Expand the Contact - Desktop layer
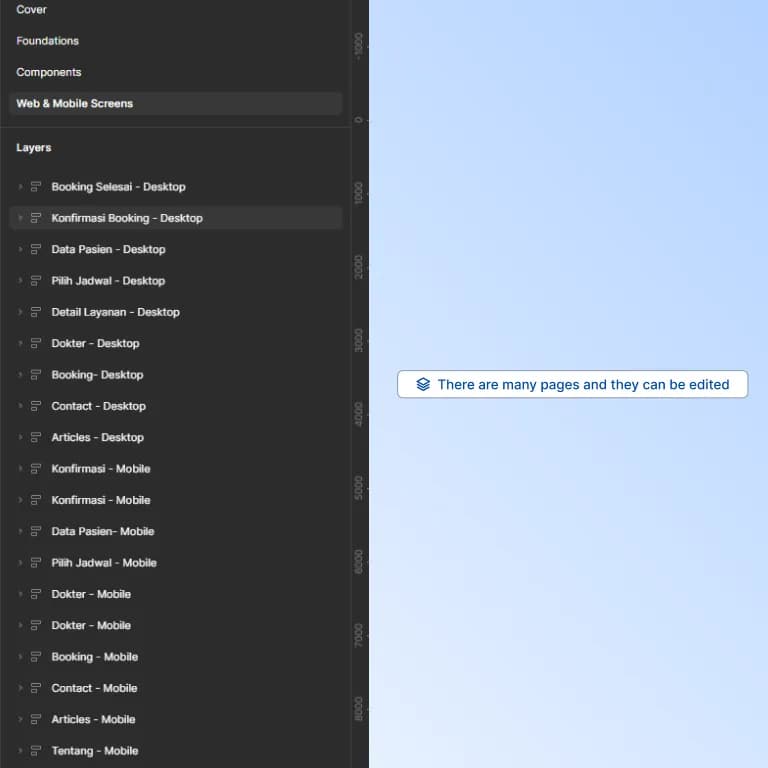This screenshot has height=768, width=768. [20, 406]
